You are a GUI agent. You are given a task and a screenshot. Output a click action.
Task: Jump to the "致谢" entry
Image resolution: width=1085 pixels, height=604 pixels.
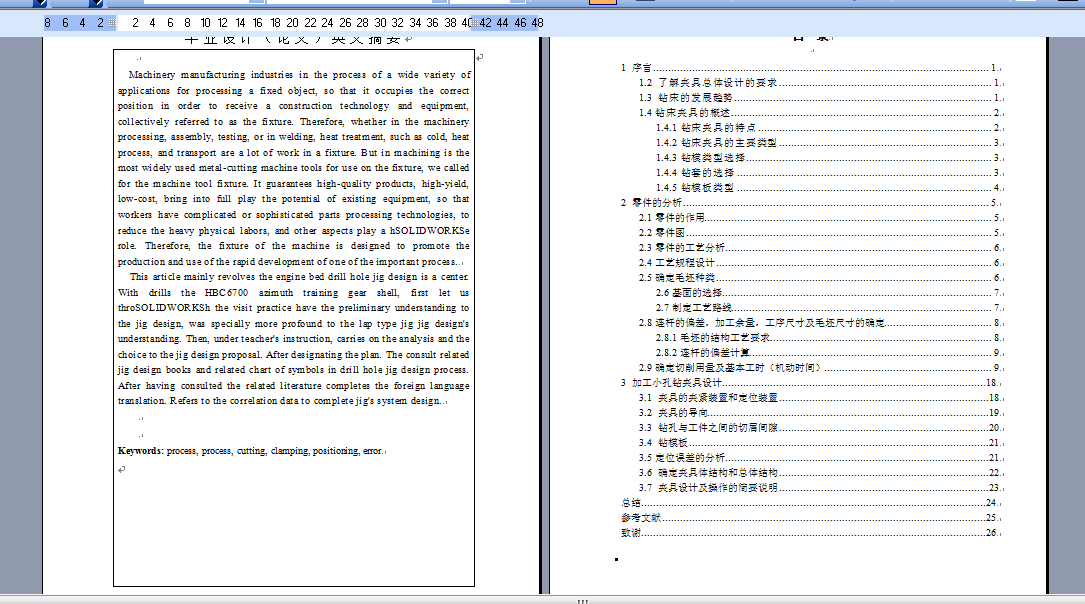[810, 533]
